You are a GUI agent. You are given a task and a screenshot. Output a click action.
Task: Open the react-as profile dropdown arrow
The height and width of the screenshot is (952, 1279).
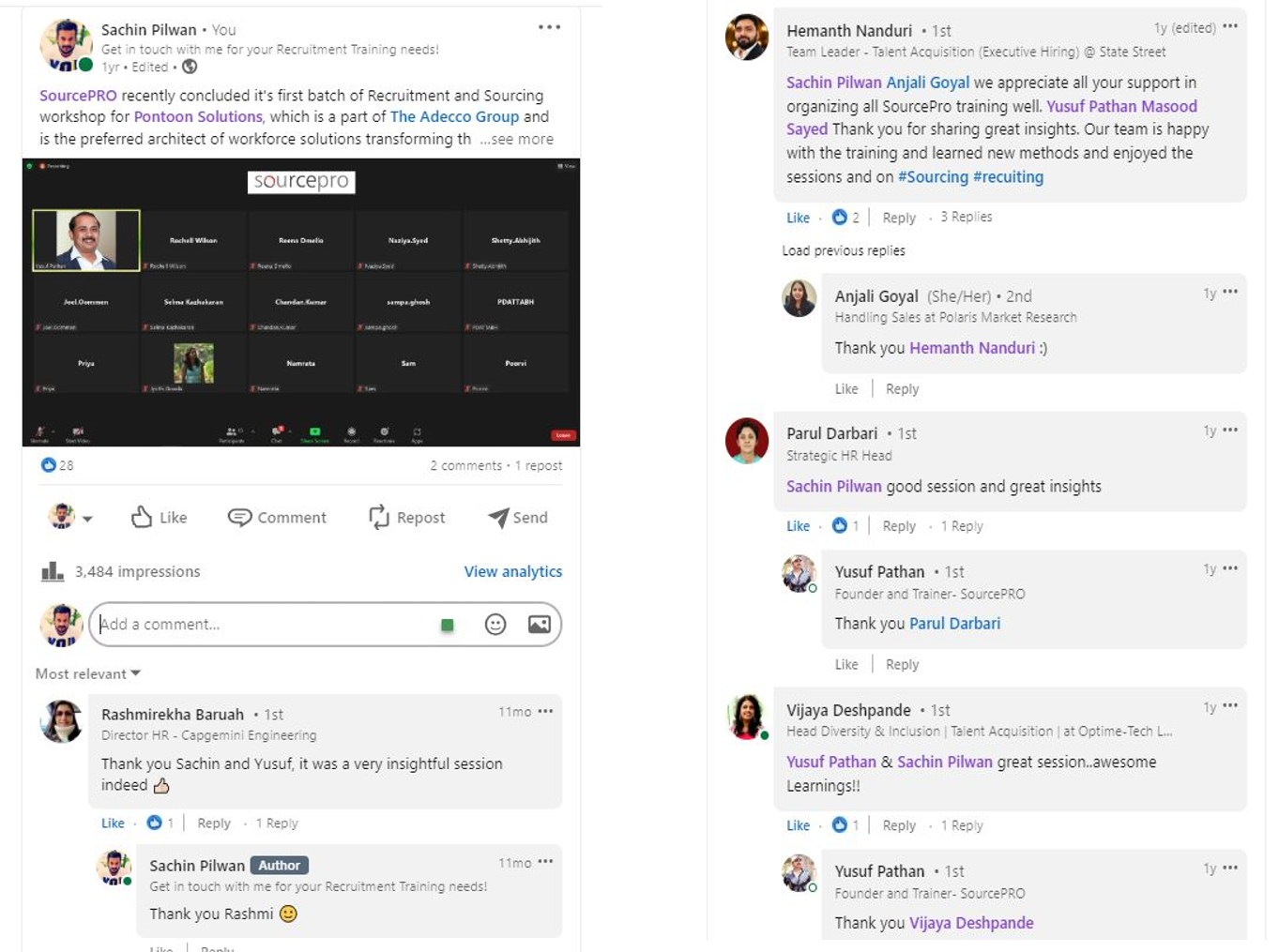[87, 518]
